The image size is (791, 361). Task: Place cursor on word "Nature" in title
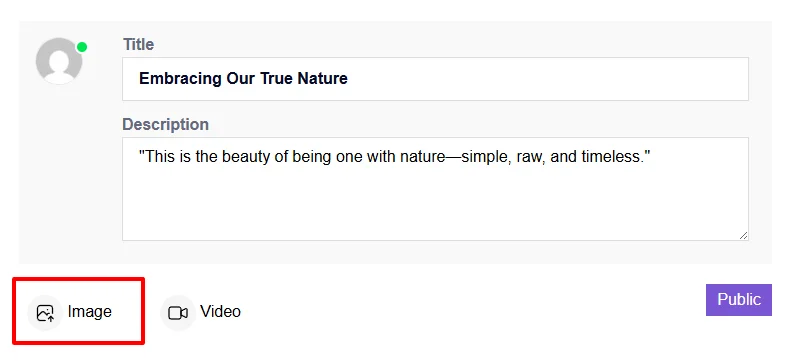[x=322, y=79]
